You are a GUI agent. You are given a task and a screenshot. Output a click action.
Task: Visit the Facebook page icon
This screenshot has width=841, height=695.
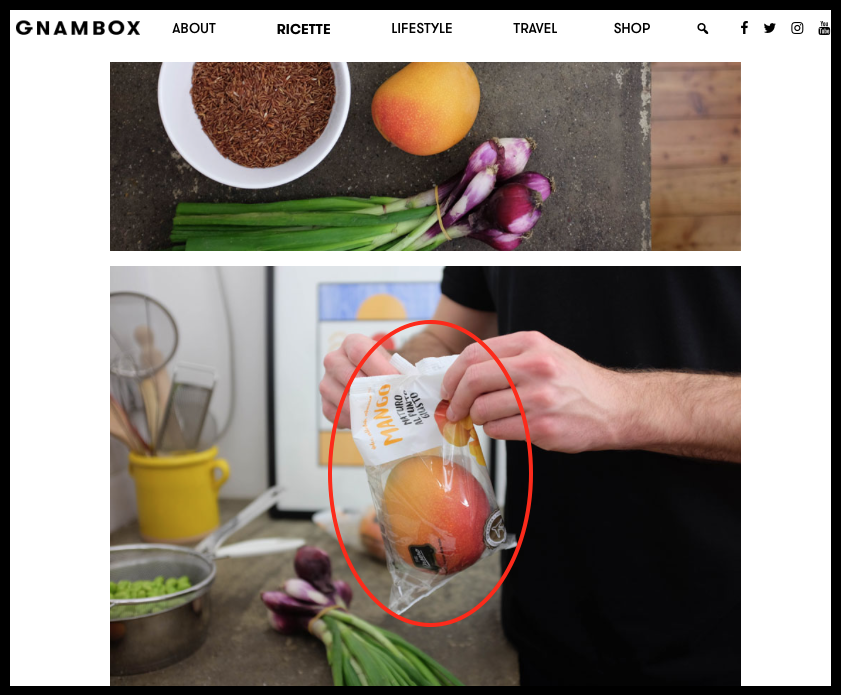coord(744,28)
